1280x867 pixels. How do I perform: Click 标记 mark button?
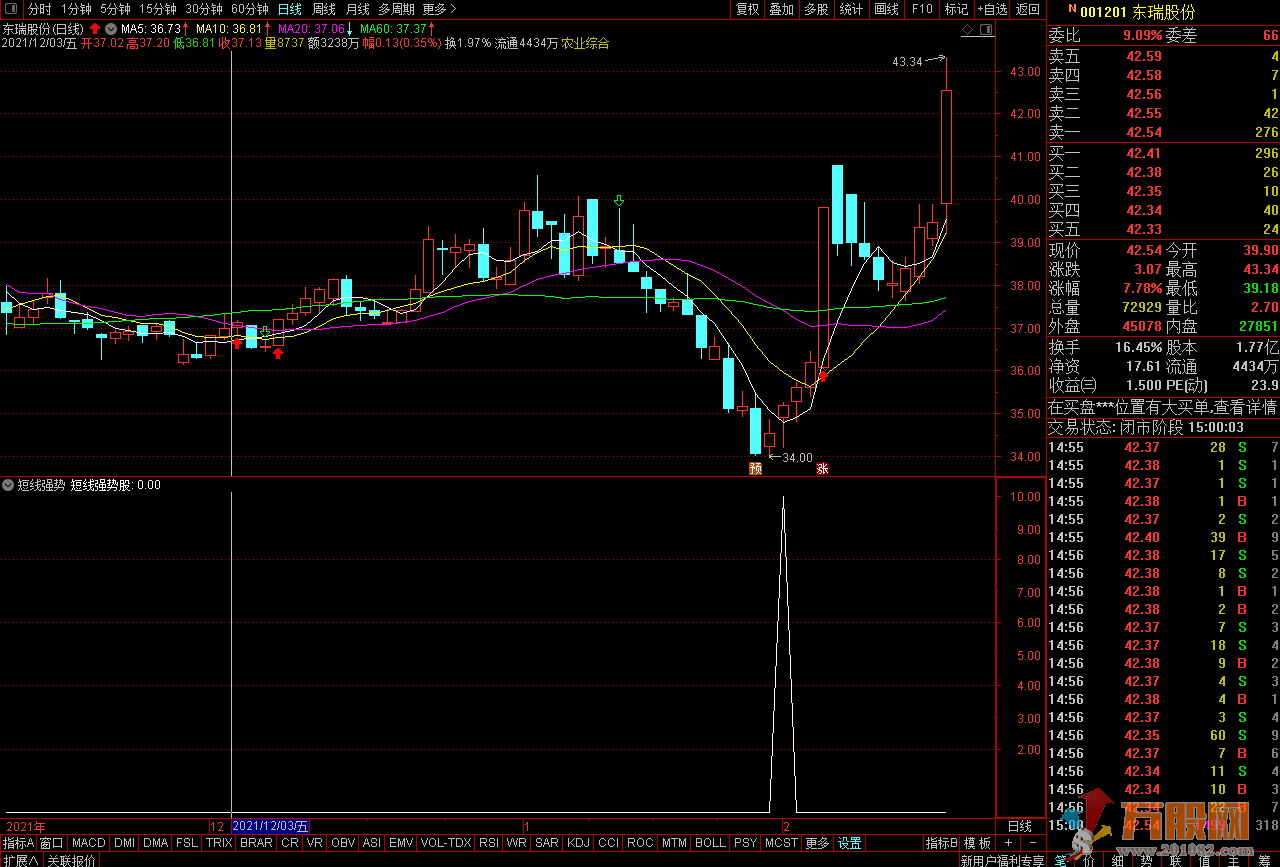point(957,9)
